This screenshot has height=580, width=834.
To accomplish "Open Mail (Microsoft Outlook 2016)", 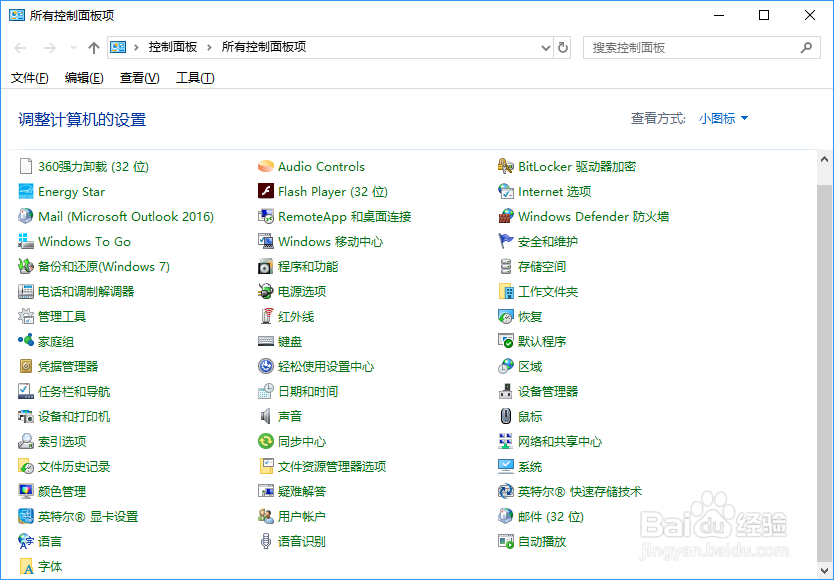I will (x=127, y=216).
